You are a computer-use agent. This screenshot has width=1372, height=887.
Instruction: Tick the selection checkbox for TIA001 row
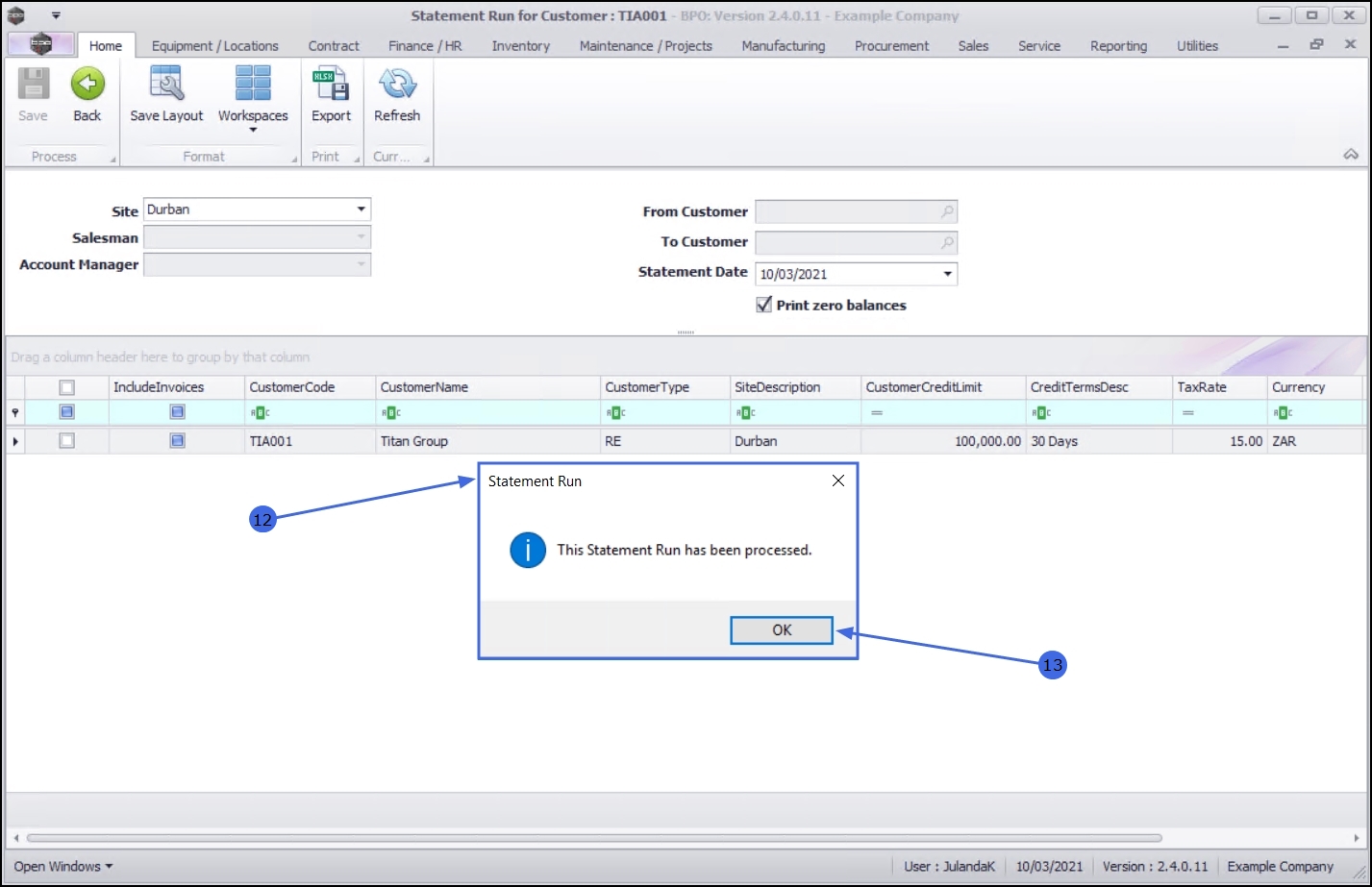[66, 440]
